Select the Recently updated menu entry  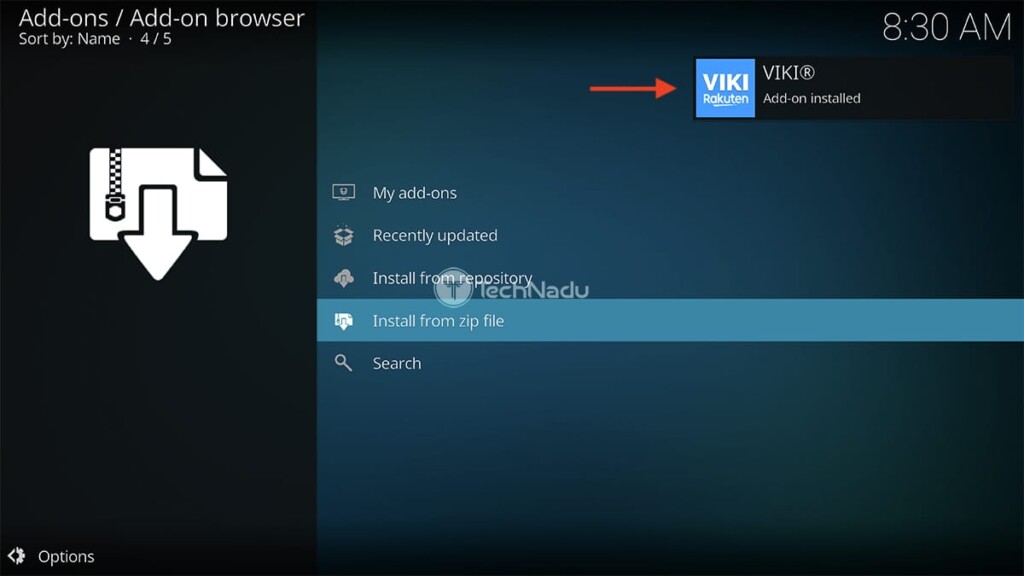[670, 235]
